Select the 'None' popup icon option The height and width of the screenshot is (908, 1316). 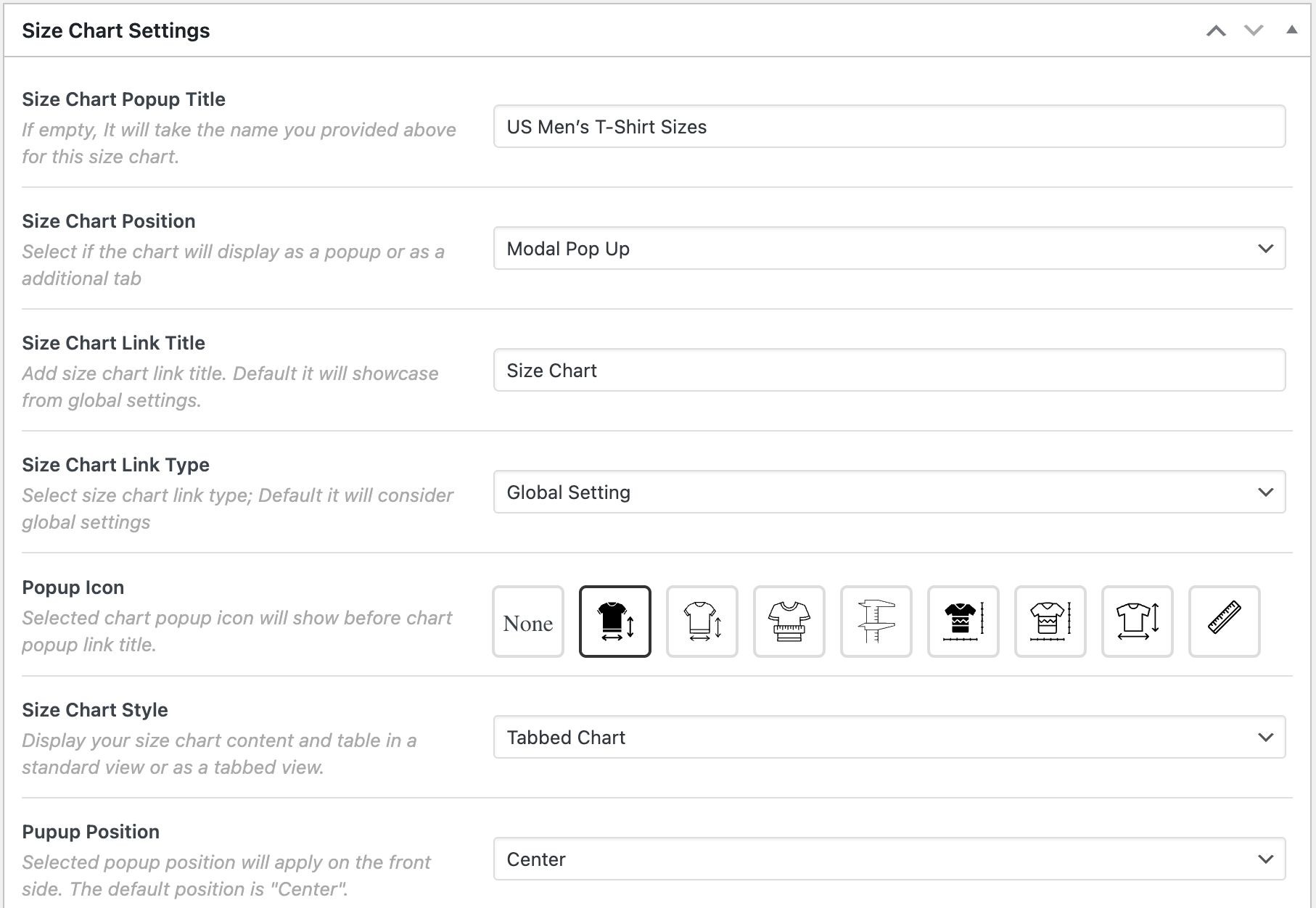point(527,622)
